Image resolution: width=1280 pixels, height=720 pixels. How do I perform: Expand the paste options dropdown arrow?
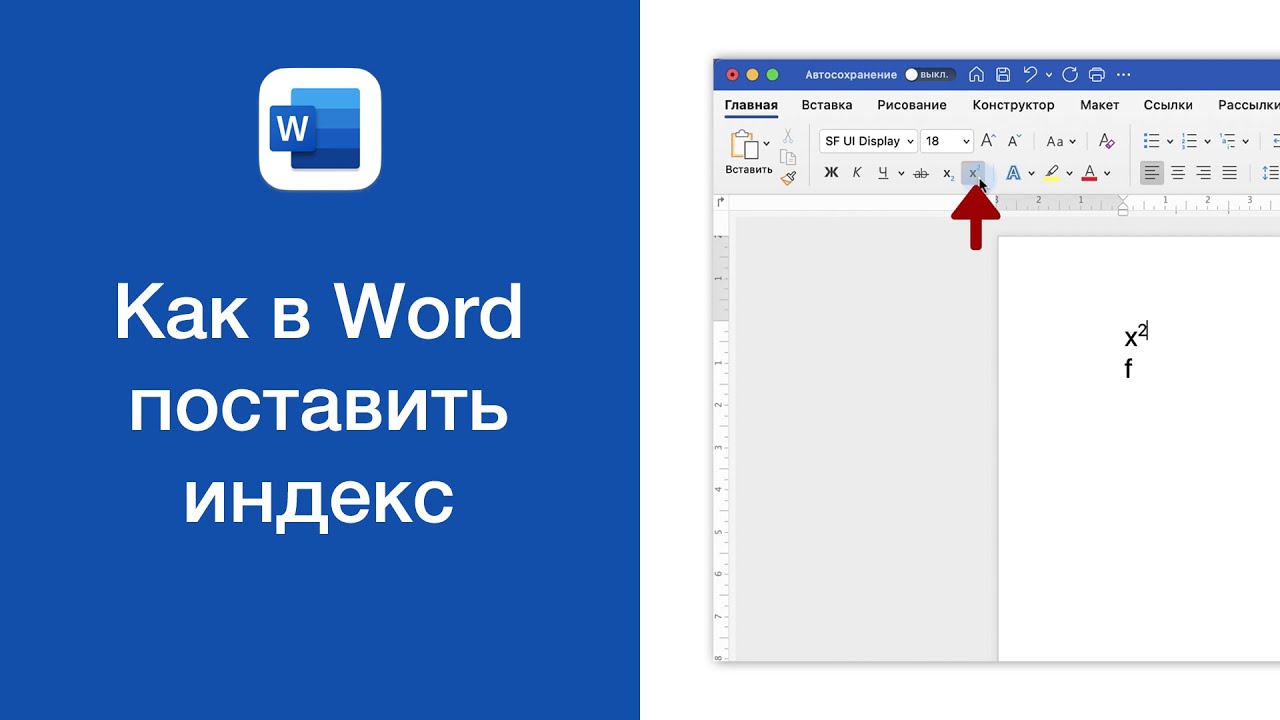[766, 143]
